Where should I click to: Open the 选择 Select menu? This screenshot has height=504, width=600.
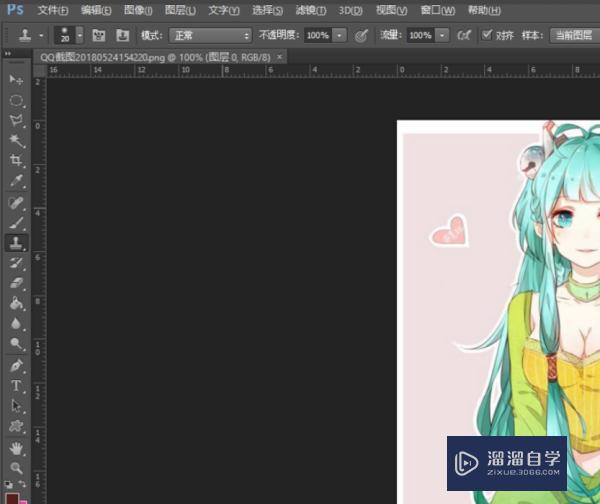click(x=267, y=10)
